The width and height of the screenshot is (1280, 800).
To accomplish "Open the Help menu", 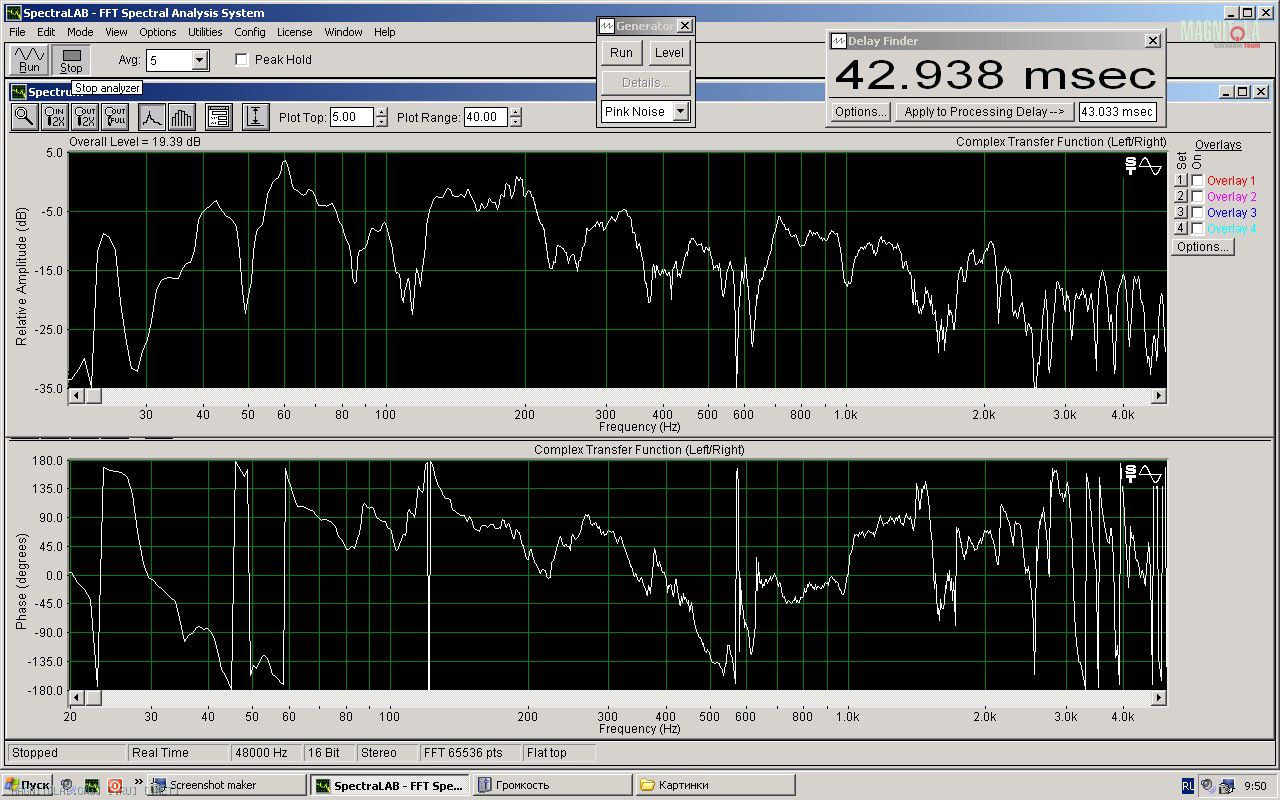I will 385,32.
